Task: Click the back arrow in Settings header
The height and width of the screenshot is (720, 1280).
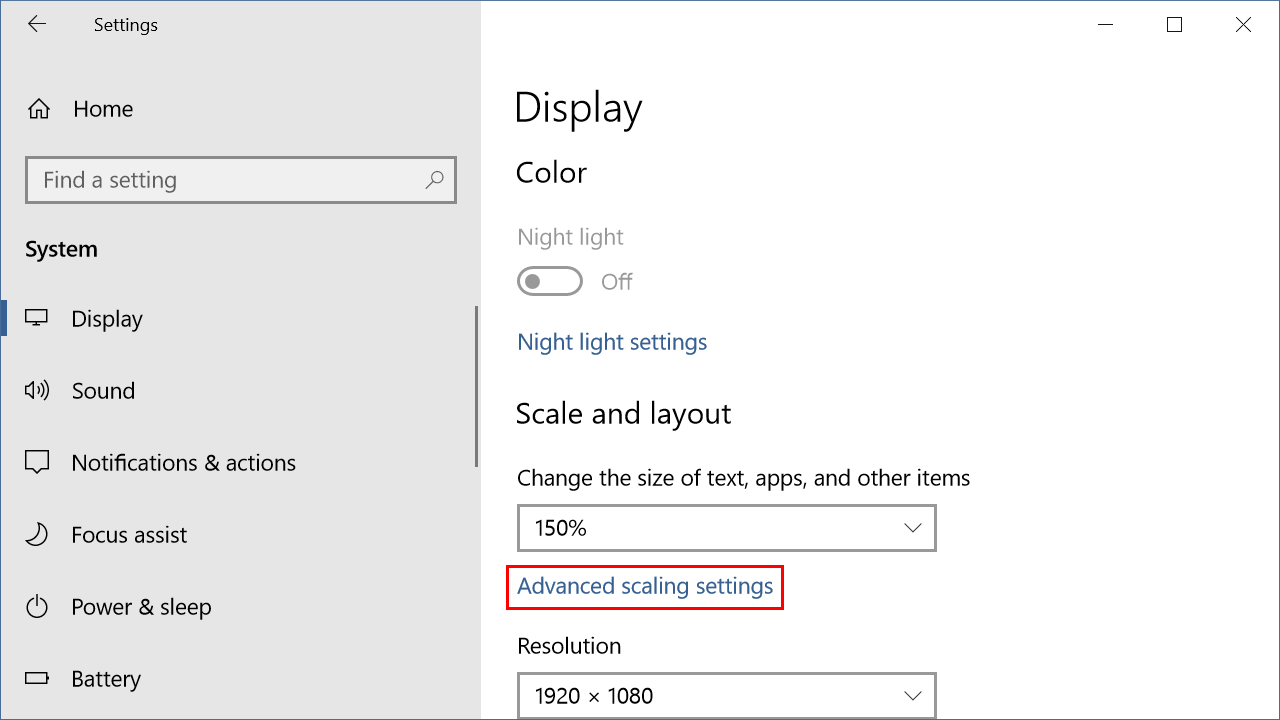Action: pyautogui.click(x=37, y=25)
